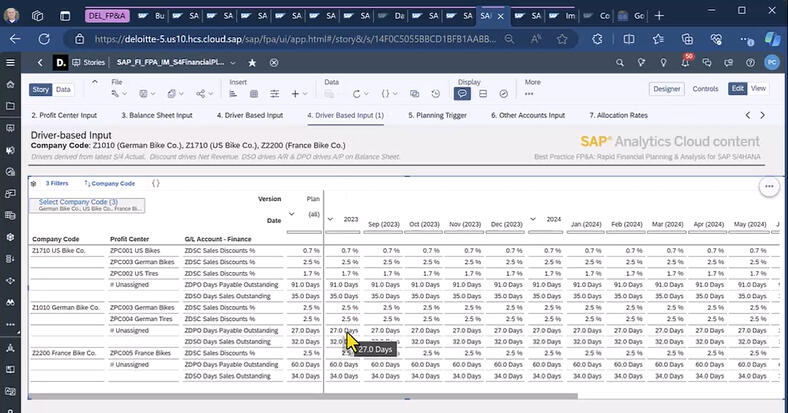Add page to browser favorites

[562, 39]
